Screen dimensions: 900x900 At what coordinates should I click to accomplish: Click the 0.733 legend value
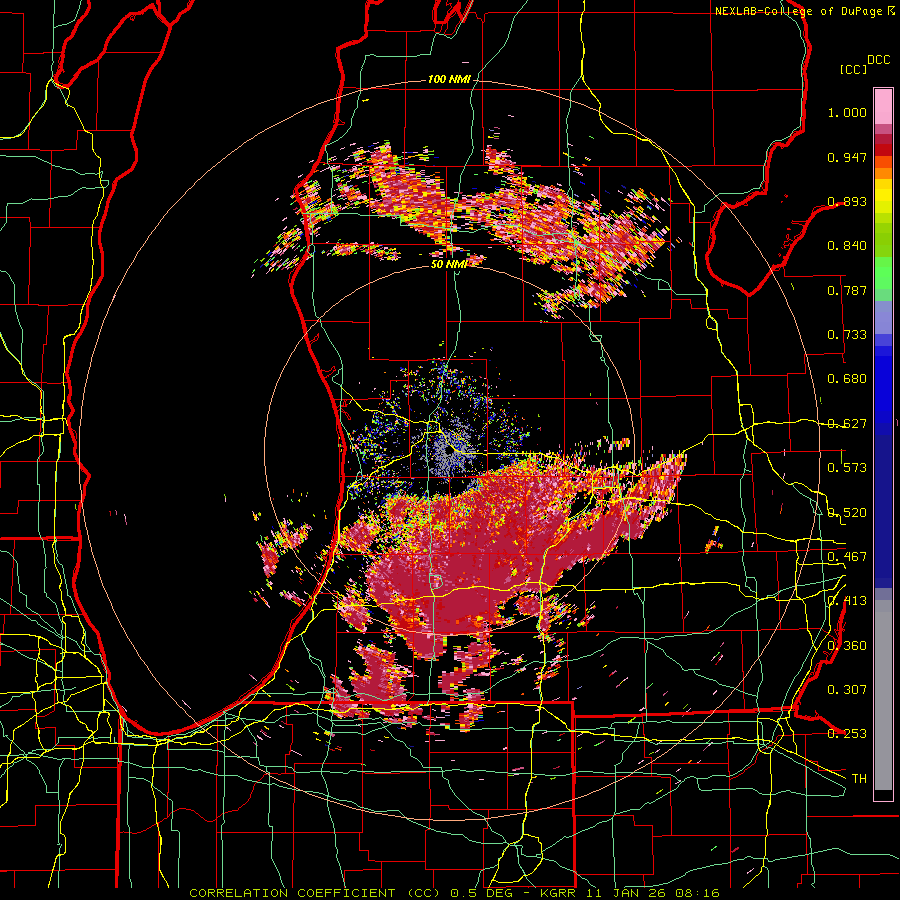pos(847,335)
